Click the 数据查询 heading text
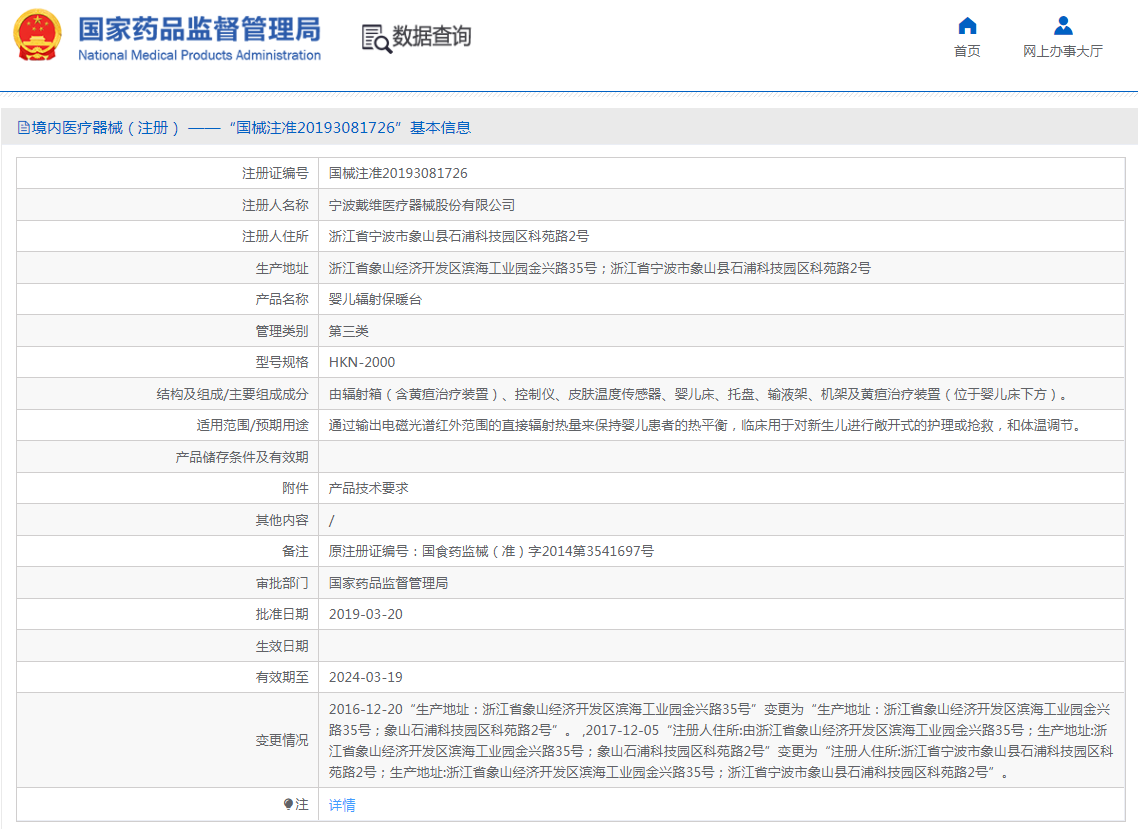The image size is (1138, 829). (432, 36)
